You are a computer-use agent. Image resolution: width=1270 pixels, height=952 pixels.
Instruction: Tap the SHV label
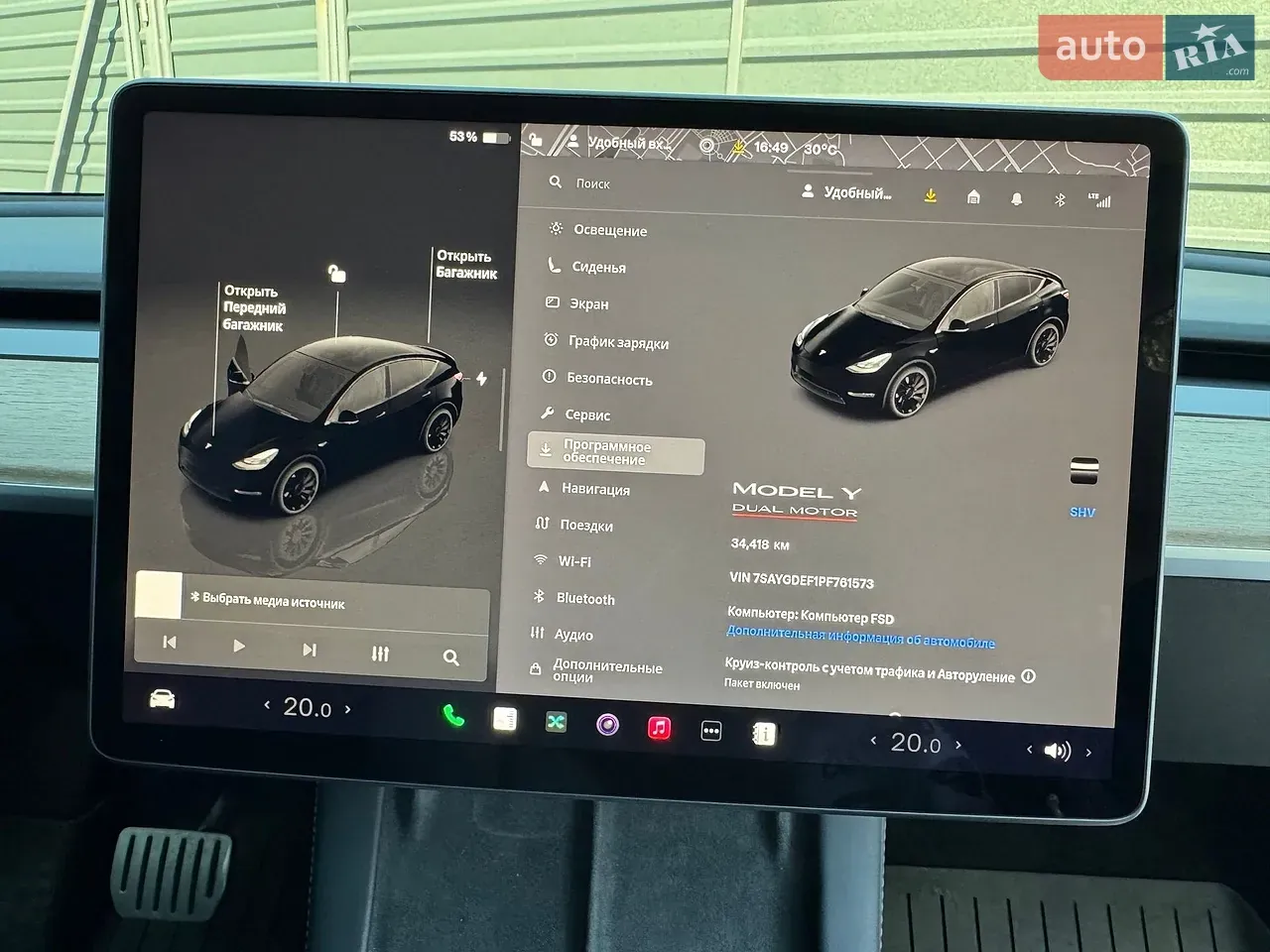click(x=1082, y=512)
